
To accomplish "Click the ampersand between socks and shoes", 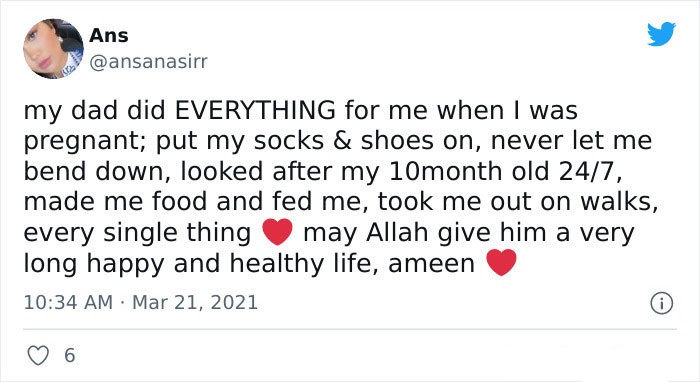I will click(x=342, y=141).
